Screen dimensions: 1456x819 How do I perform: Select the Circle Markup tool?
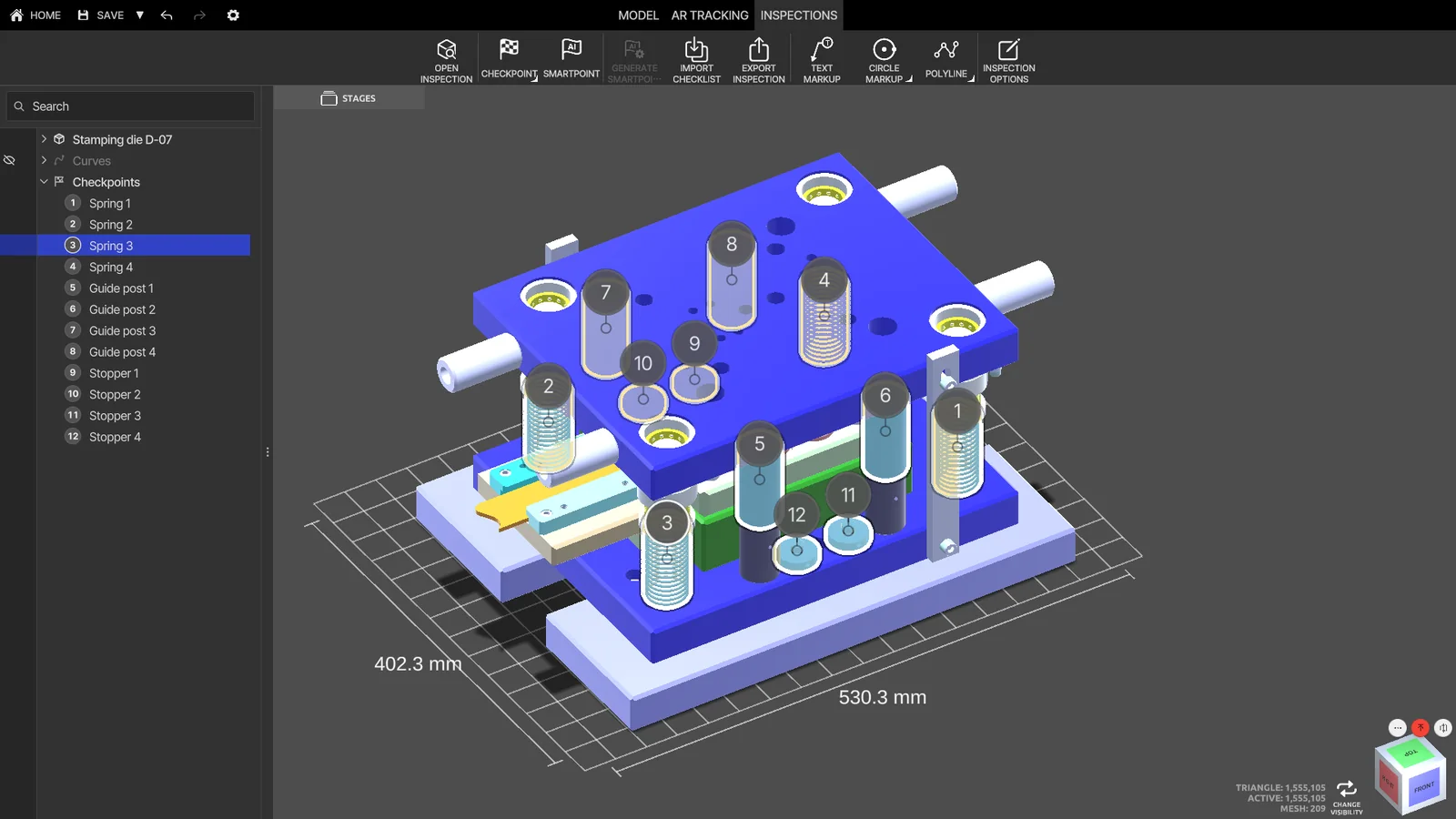click(x=884, y=60)
